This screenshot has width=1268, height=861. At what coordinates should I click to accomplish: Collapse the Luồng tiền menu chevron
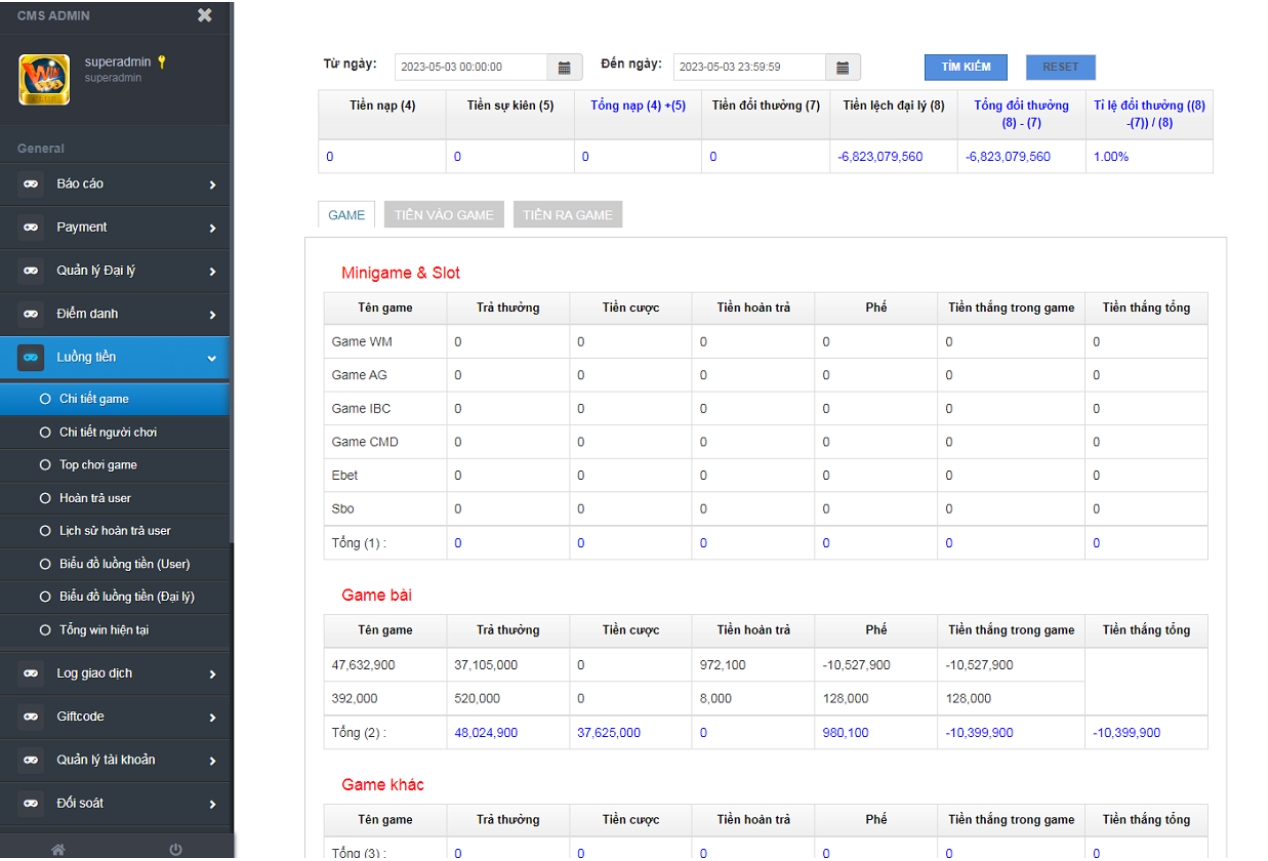click(x=212, y=358)
